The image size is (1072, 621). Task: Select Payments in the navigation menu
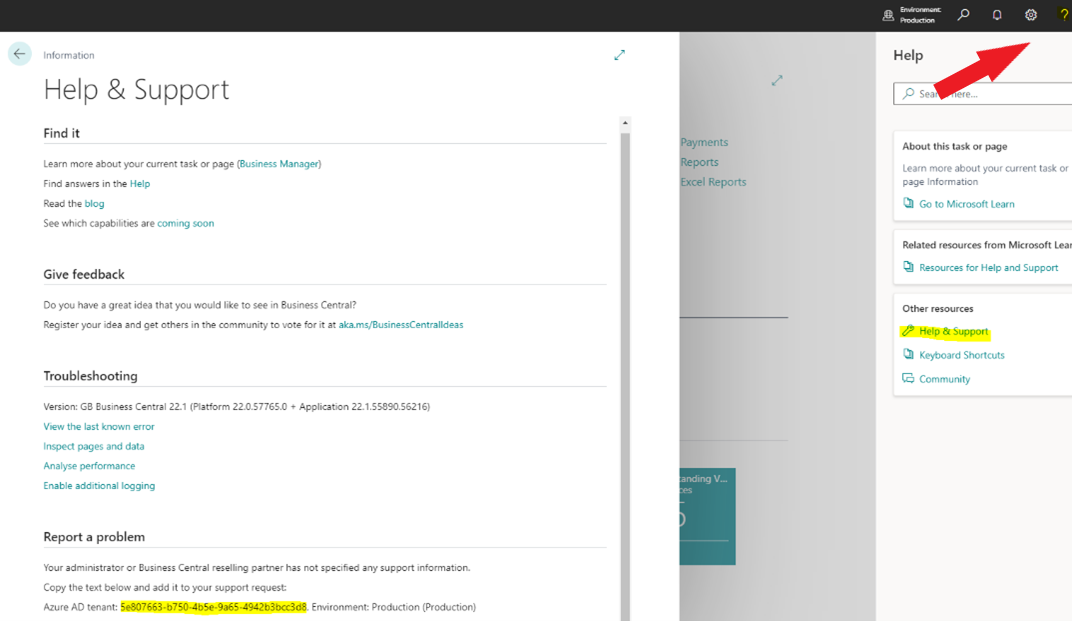tap(704, 142)
